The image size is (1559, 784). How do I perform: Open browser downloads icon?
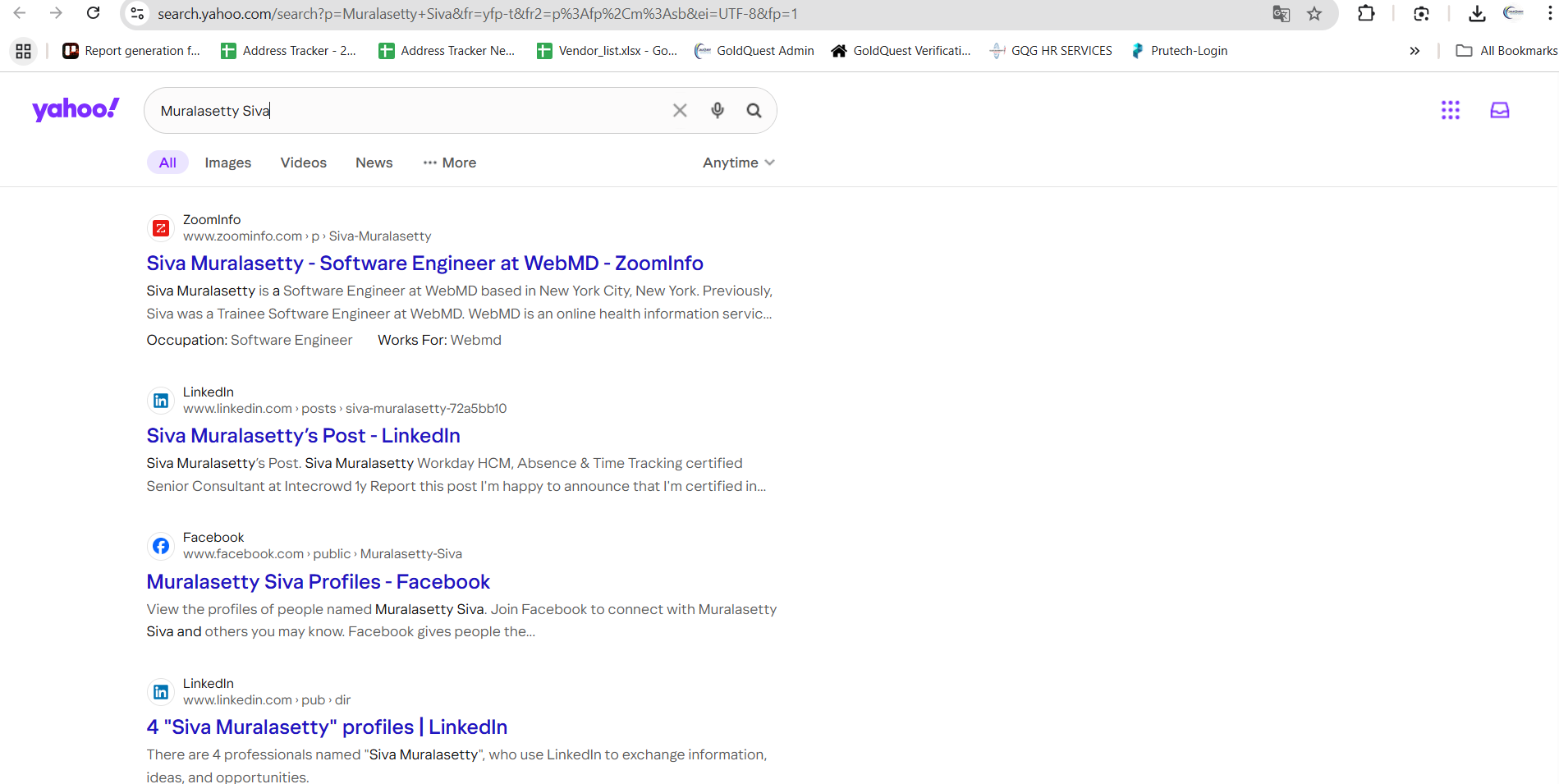tap(1477, 14)
